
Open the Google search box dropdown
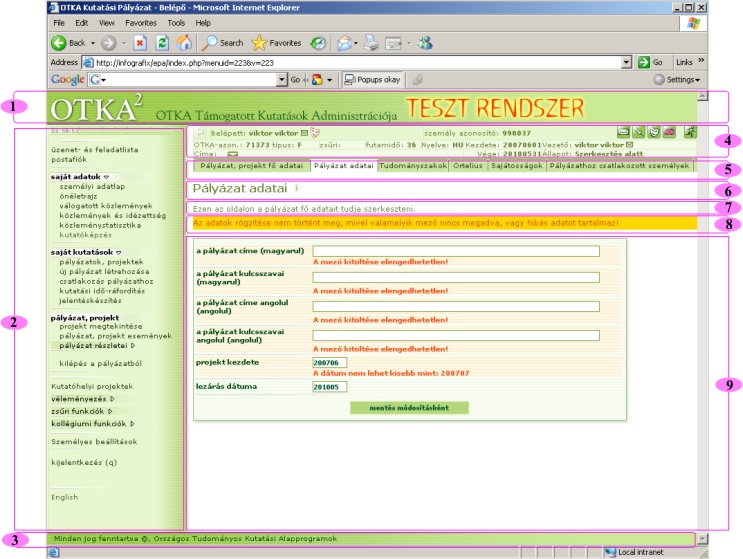pos(281,80)
